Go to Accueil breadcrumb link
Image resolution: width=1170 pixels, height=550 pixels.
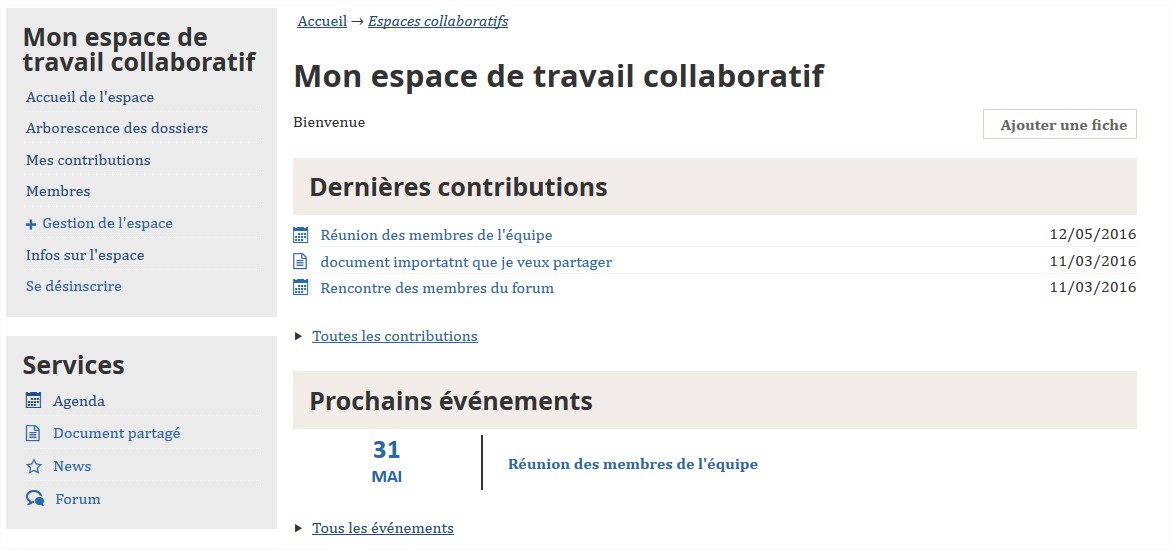(322, 21)
